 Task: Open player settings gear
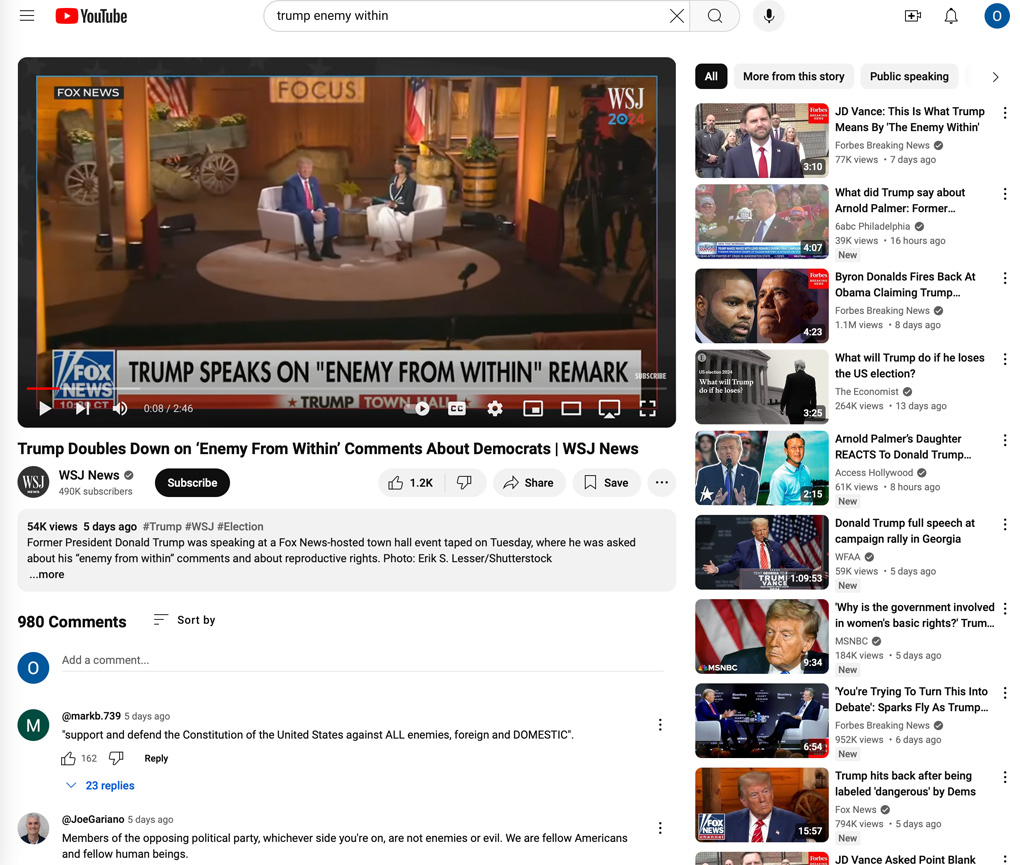click(494, 408)
